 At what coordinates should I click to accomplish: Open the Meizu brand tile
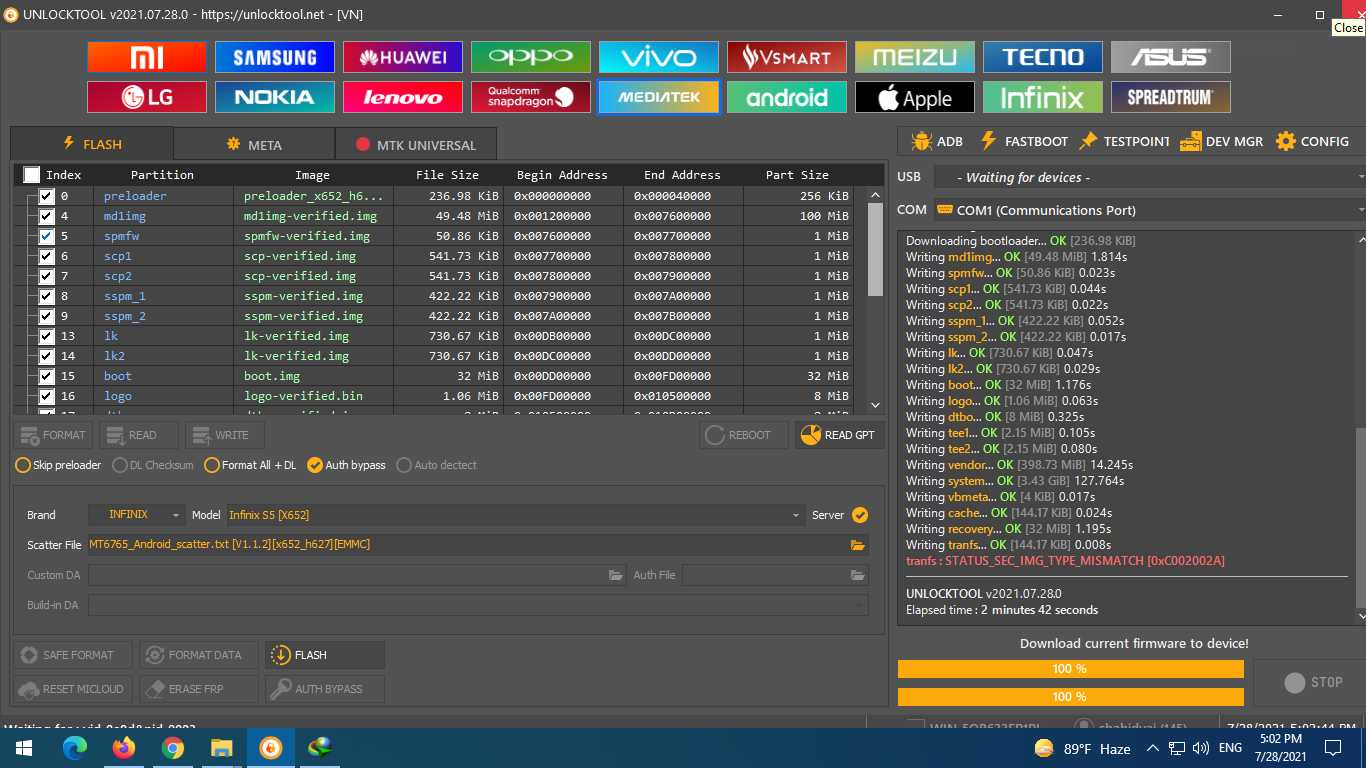pyautogui.click(x=915, y=57)
